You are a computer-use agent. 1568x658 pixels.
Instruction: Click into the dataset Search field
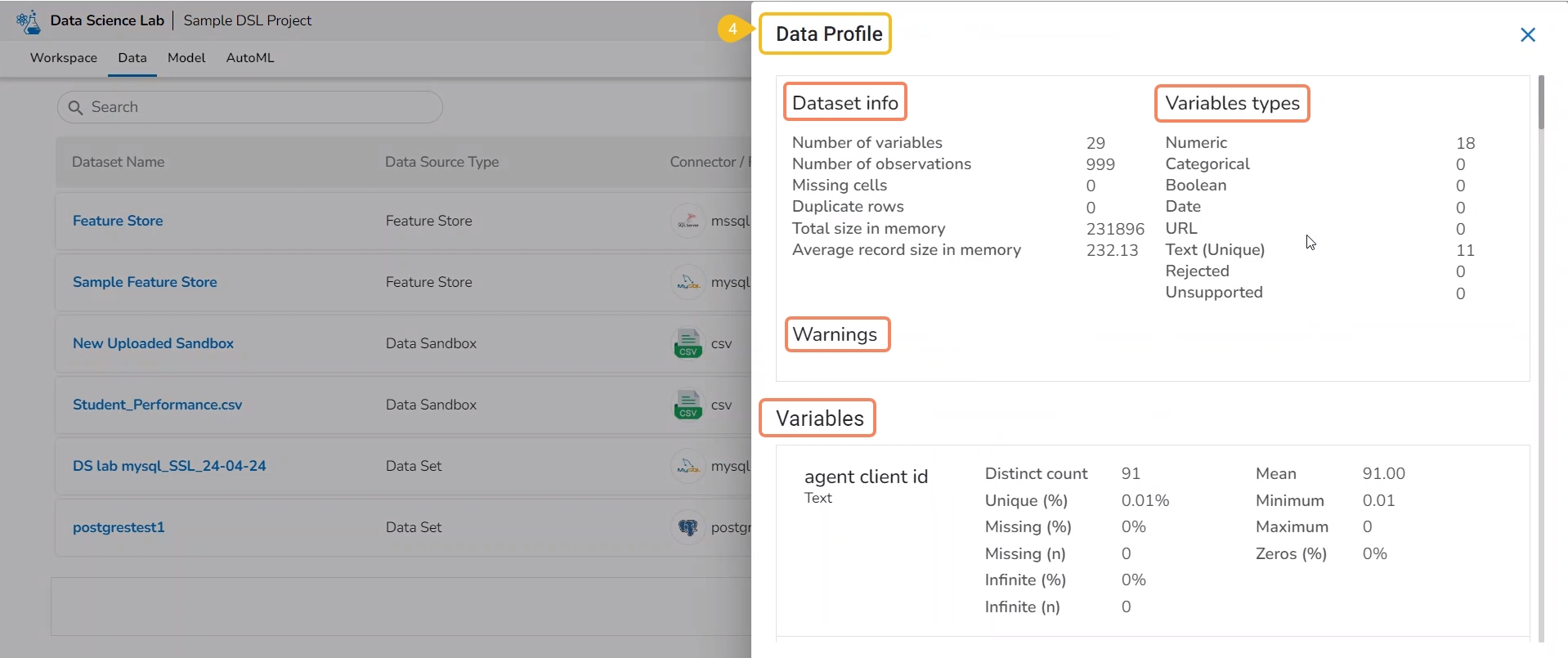tap(262, 107)
